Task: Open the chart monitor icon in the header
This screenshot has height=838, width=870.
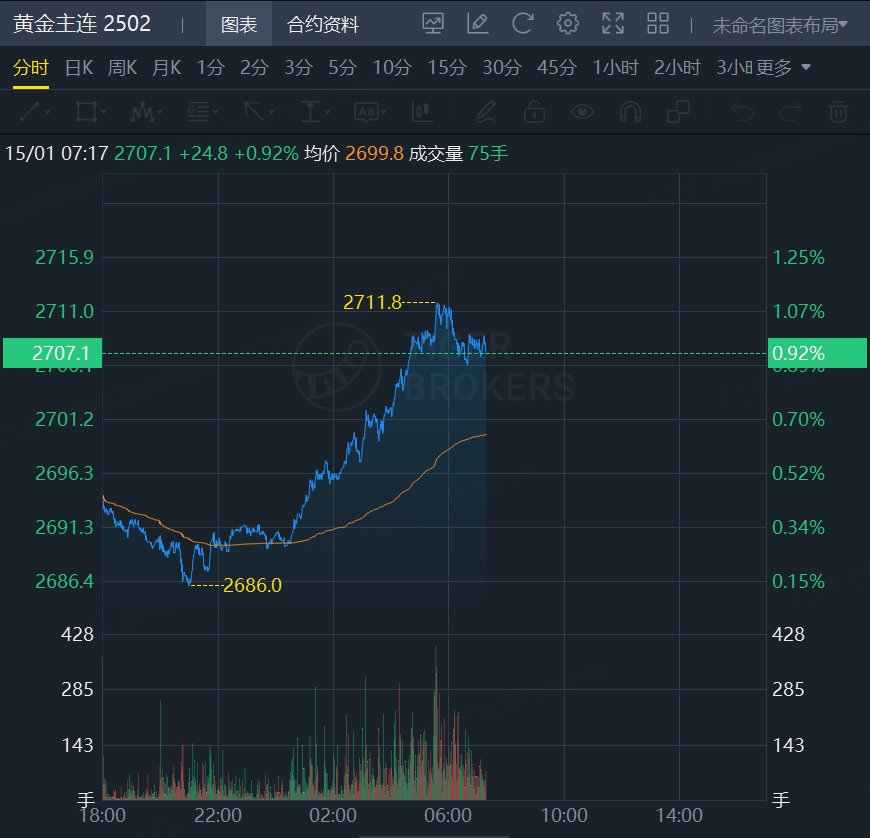Action: (x=433, y=24)
